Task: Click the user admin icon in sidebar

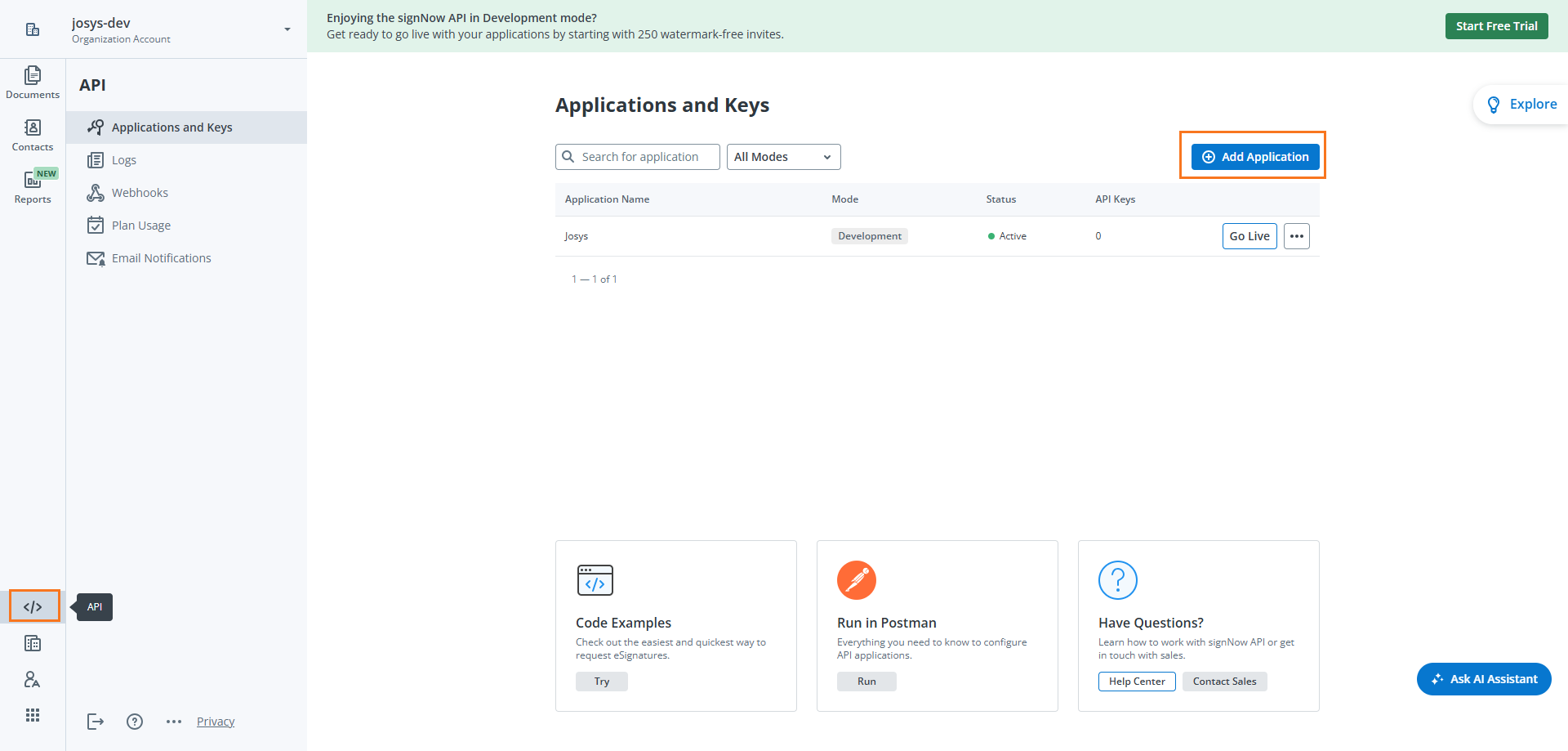Action: click(33, 679)
